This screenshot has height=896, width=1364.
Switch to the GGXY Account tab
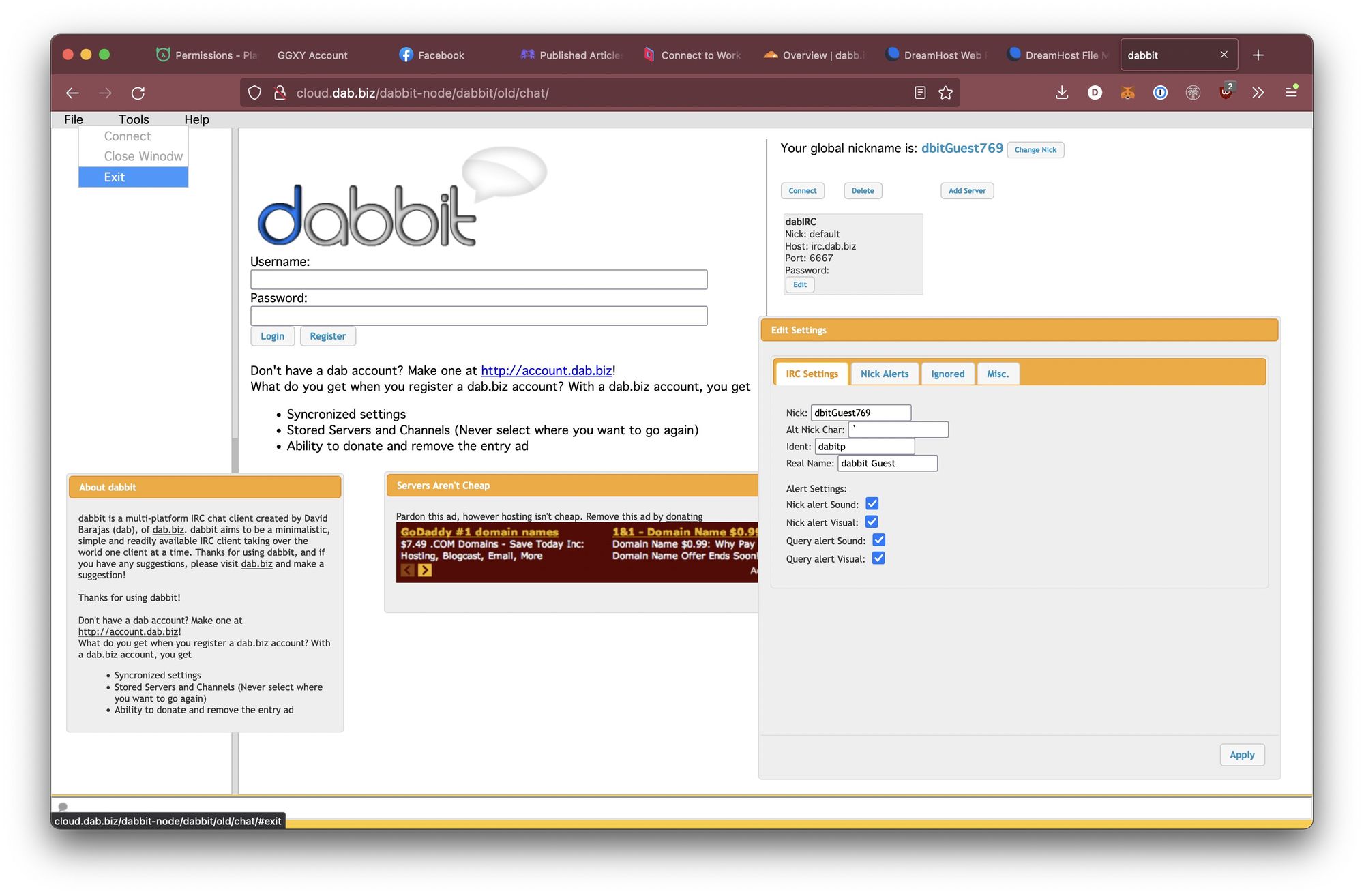click(312, 55)
